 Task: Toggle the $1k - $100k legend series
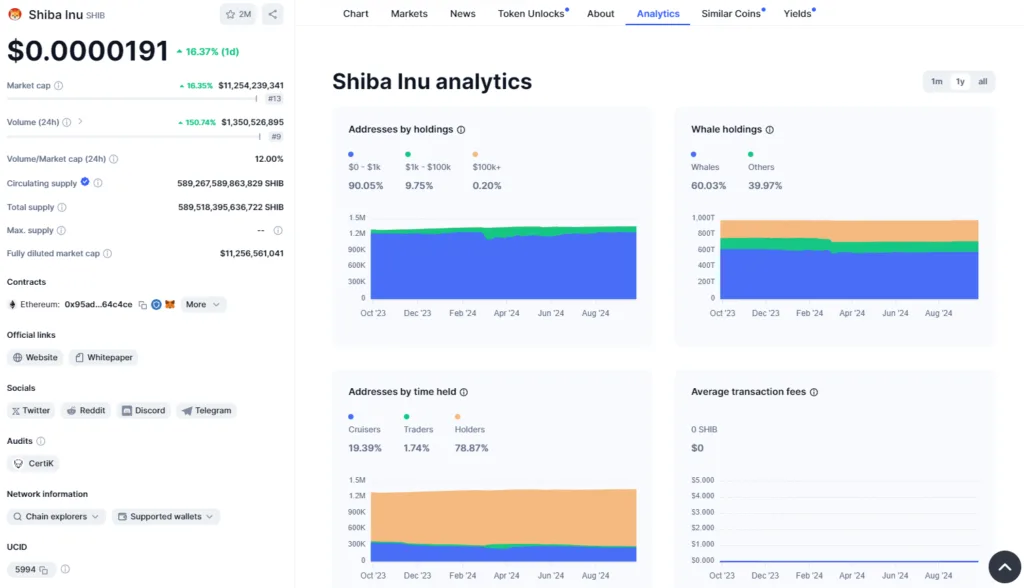(x=428, y=161)
